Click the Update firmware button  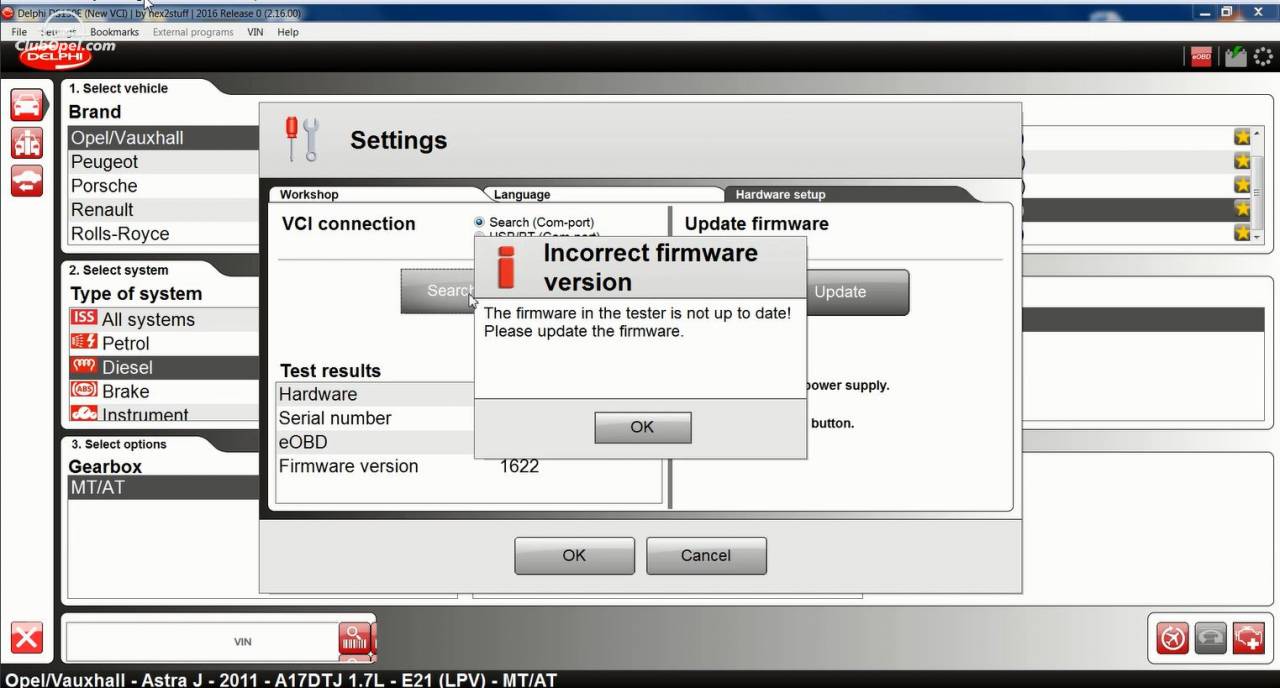(857, 292)
